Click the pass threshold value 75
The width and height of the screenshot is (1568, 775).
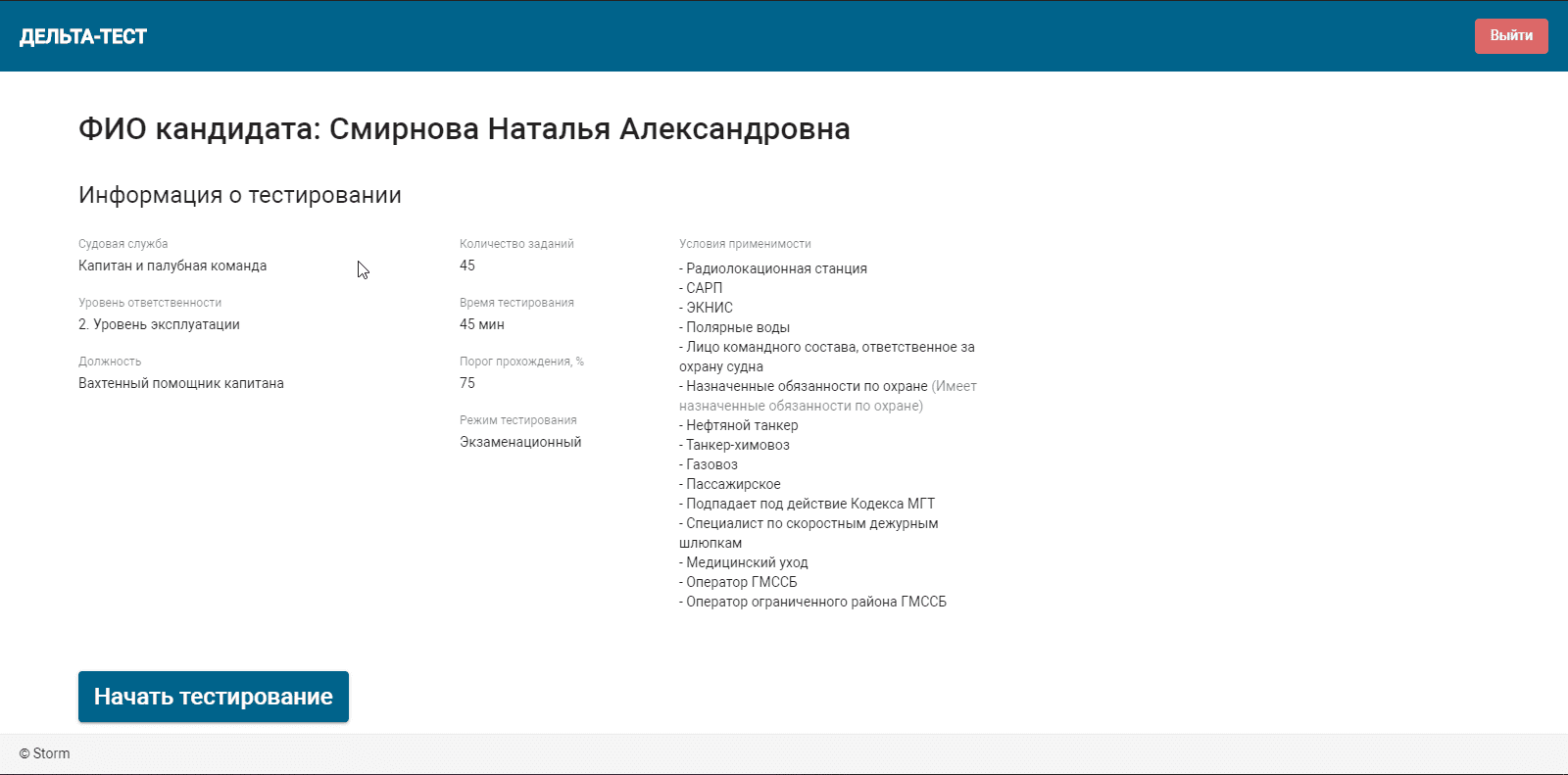[x=467, y=383]
